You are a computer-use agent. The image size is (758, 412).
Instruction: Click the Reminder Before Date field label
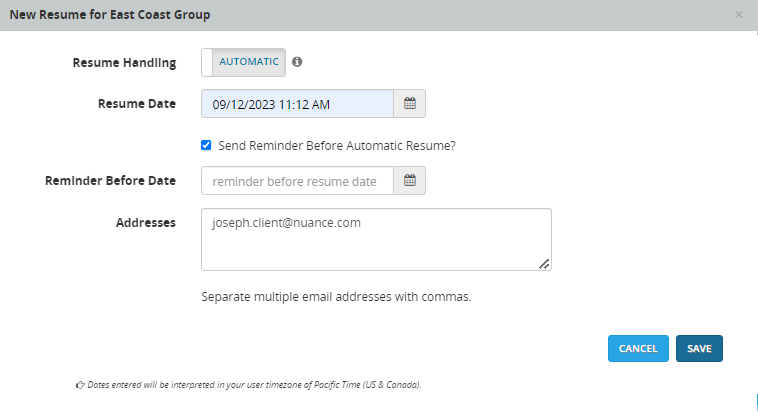click(x=110, y=181)
